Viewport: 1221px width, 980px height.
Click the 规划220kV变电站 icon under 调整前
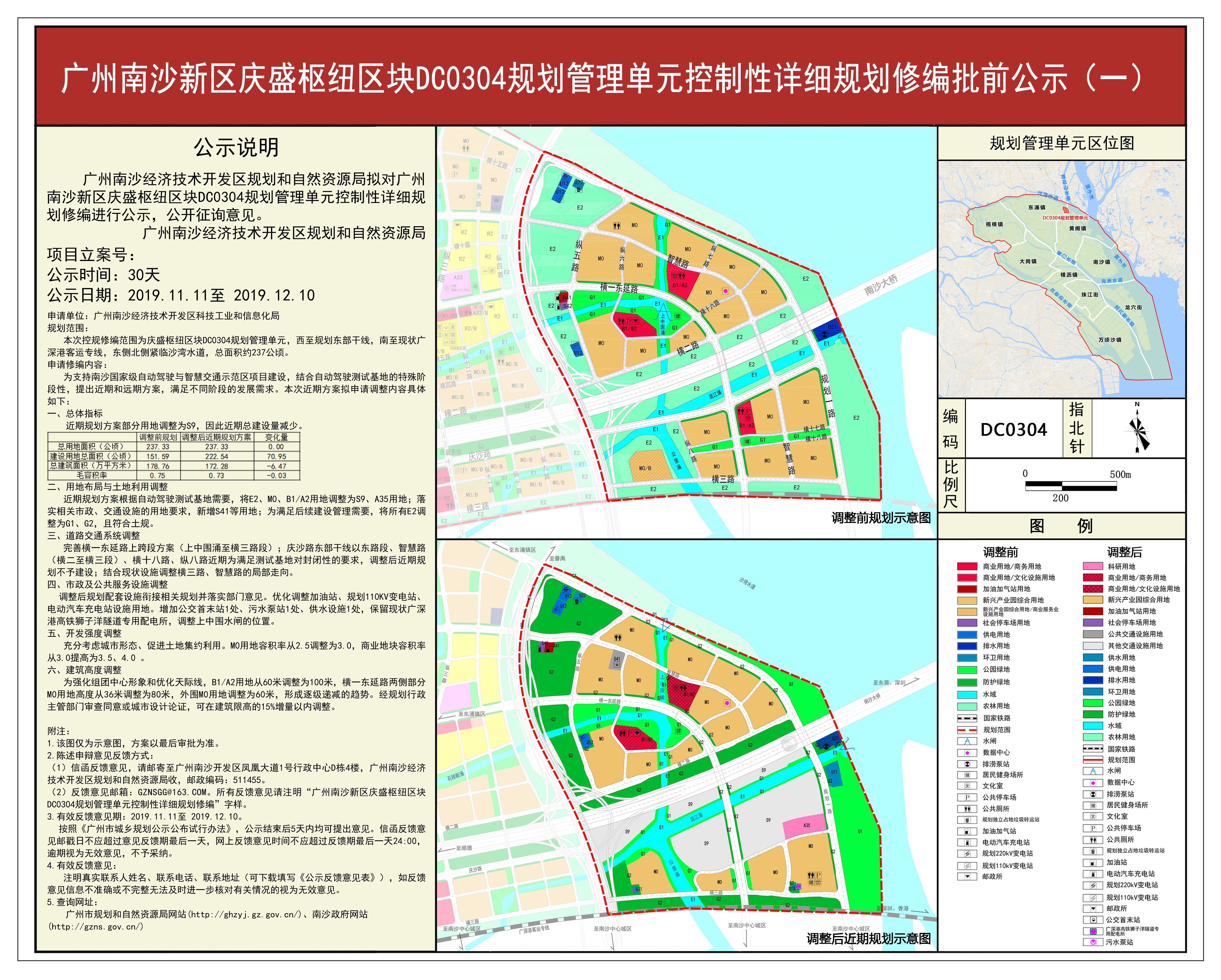967,854
